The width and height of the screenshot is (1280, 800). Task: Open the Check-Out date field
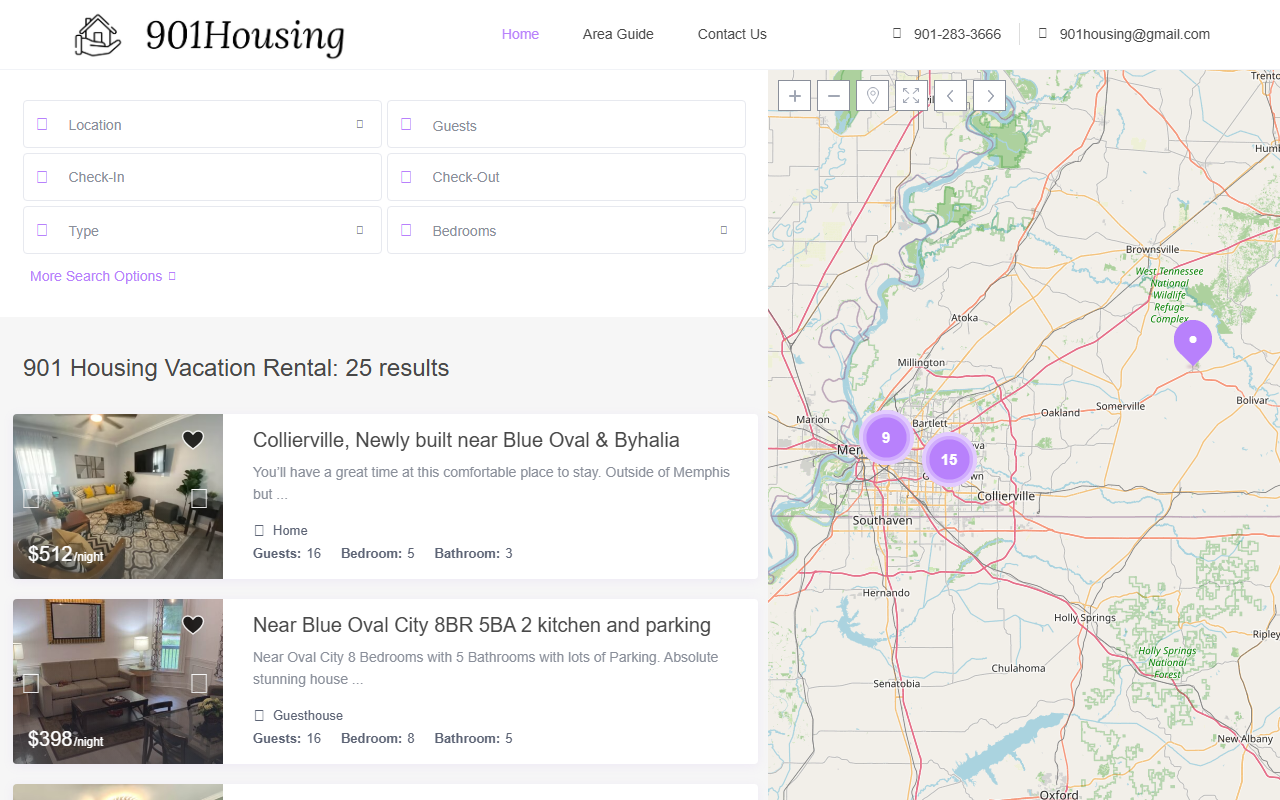[x=566, y=177]
